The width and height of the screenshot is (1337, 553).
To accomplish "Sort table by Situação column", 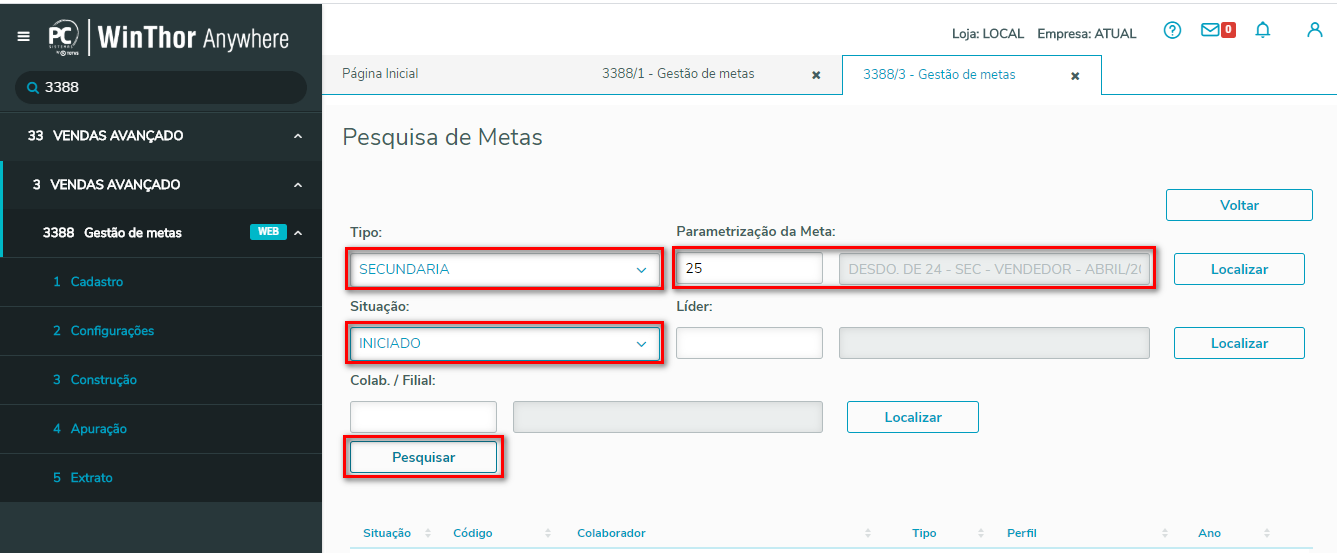I will coord(428,533).
